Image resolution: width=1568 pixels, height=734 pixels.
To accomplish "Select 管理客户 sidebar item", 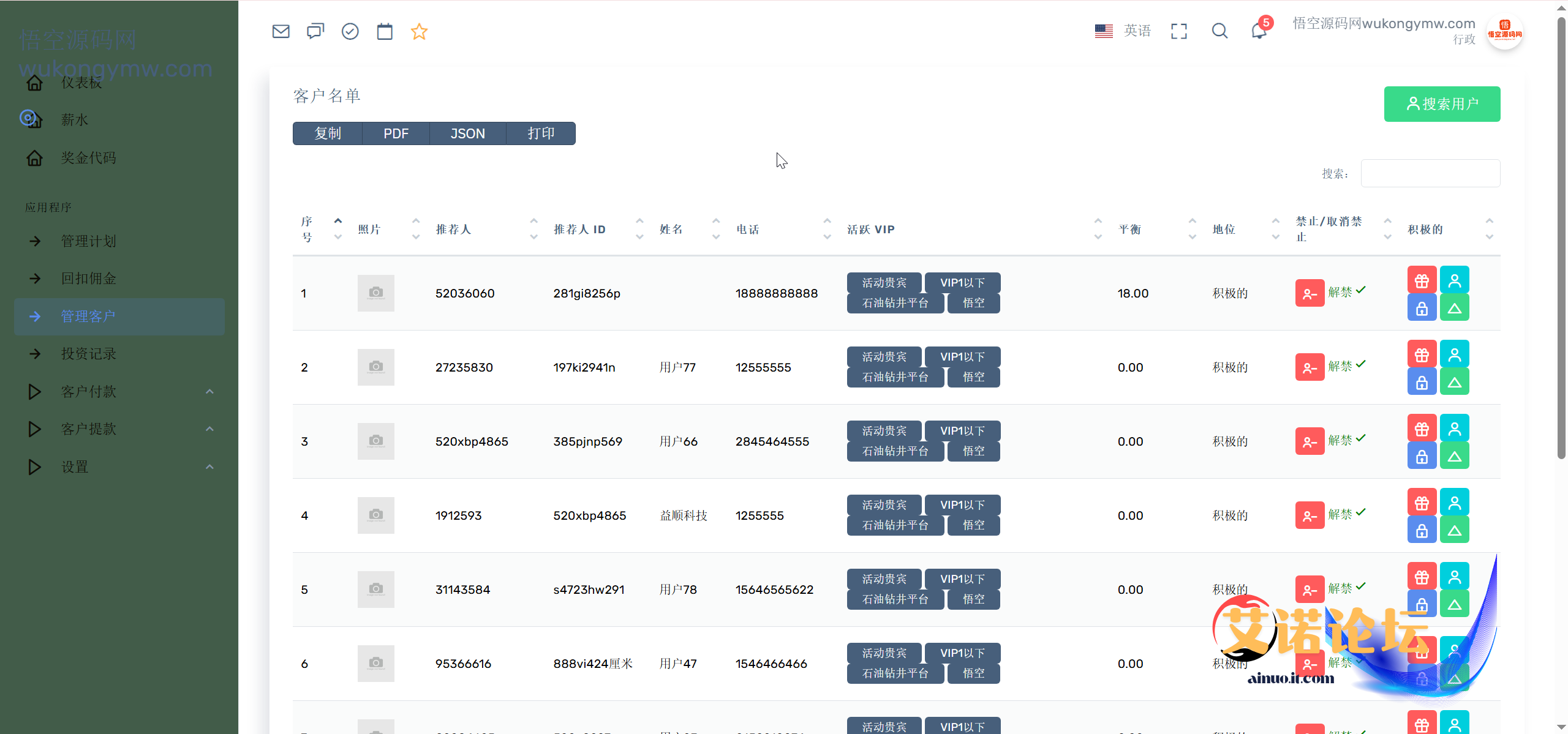I will [119, 316].
